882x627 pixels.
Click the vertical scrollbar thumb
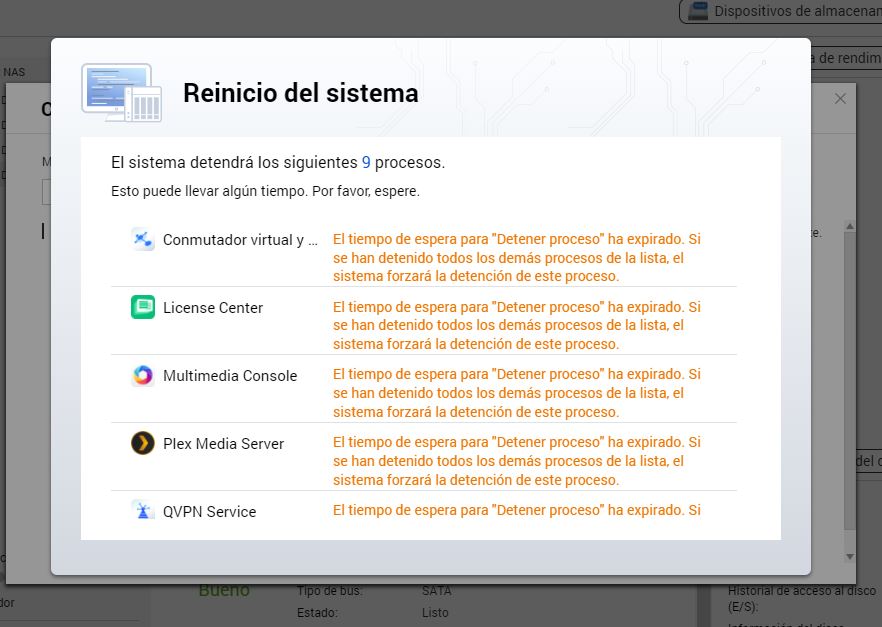(850, 380)
